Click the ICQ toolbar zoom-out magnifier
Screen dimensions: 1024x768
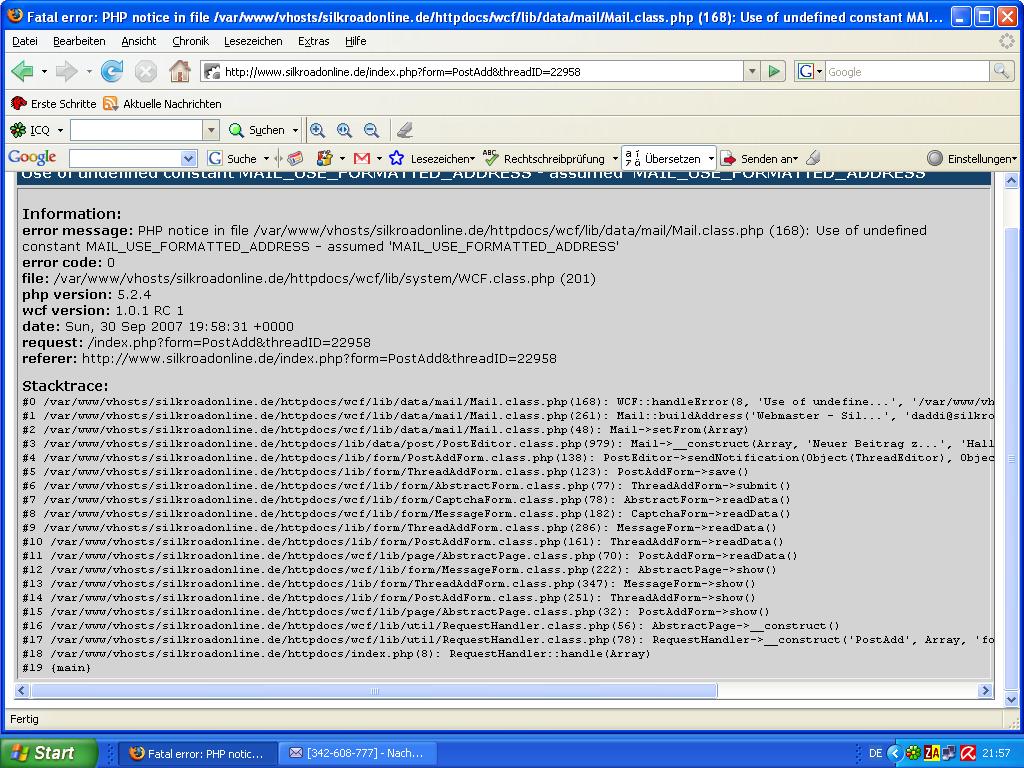[x=371, y=130]
